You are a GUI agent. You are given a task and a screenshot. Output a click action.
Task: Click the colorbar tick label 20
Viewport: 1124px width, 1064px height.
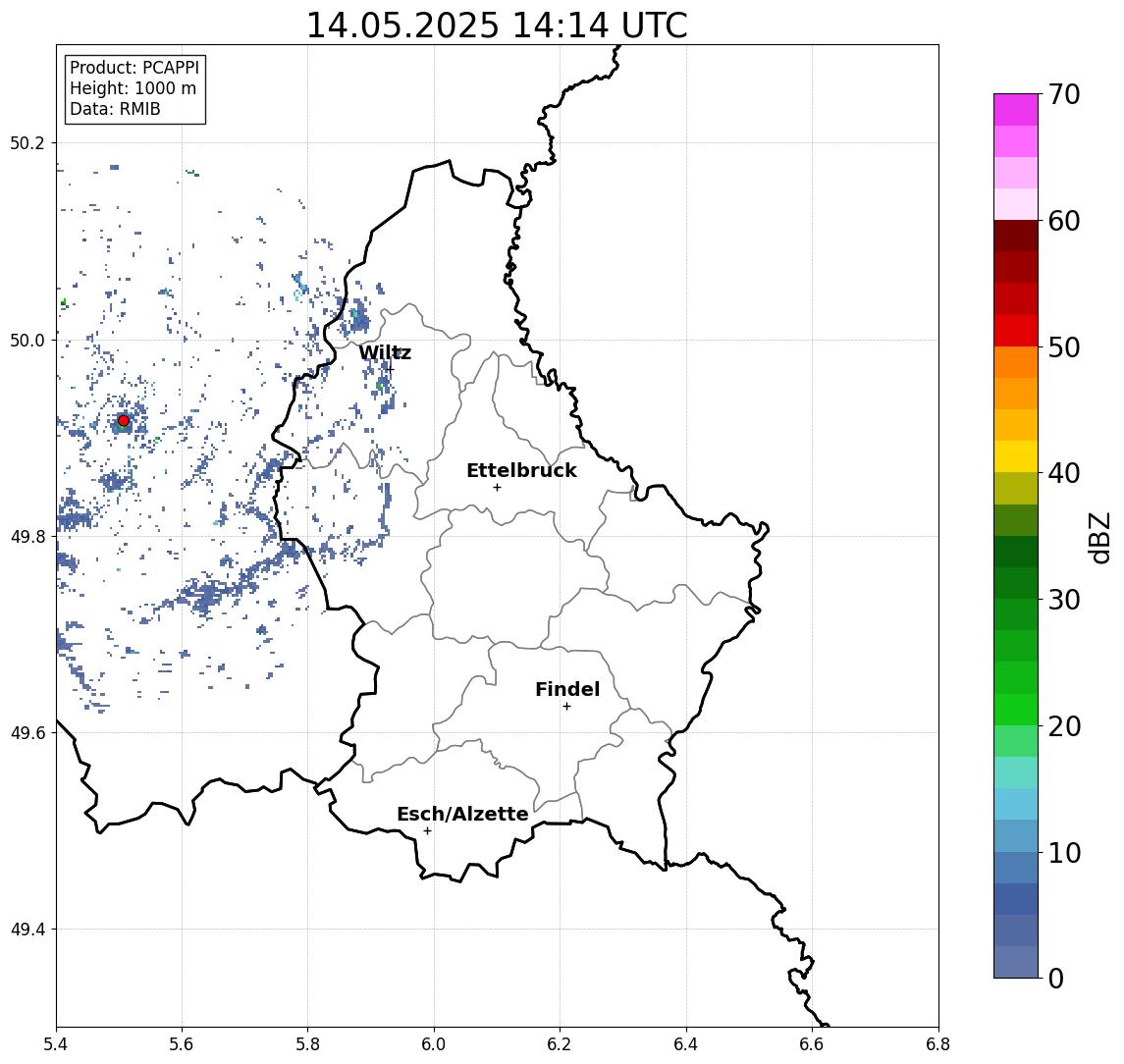1064,726
